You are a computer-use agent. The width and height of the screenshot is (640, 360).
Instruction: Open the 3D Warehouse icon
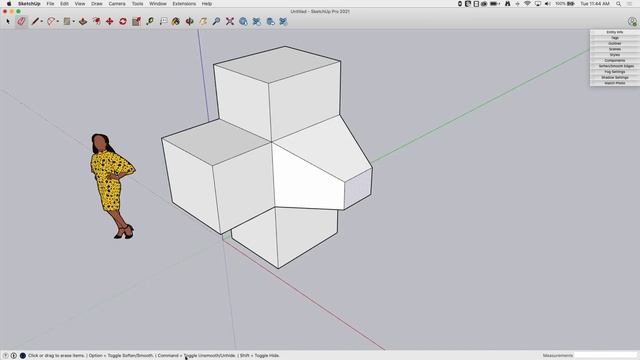pyautogui.click(x=243, y=21)
